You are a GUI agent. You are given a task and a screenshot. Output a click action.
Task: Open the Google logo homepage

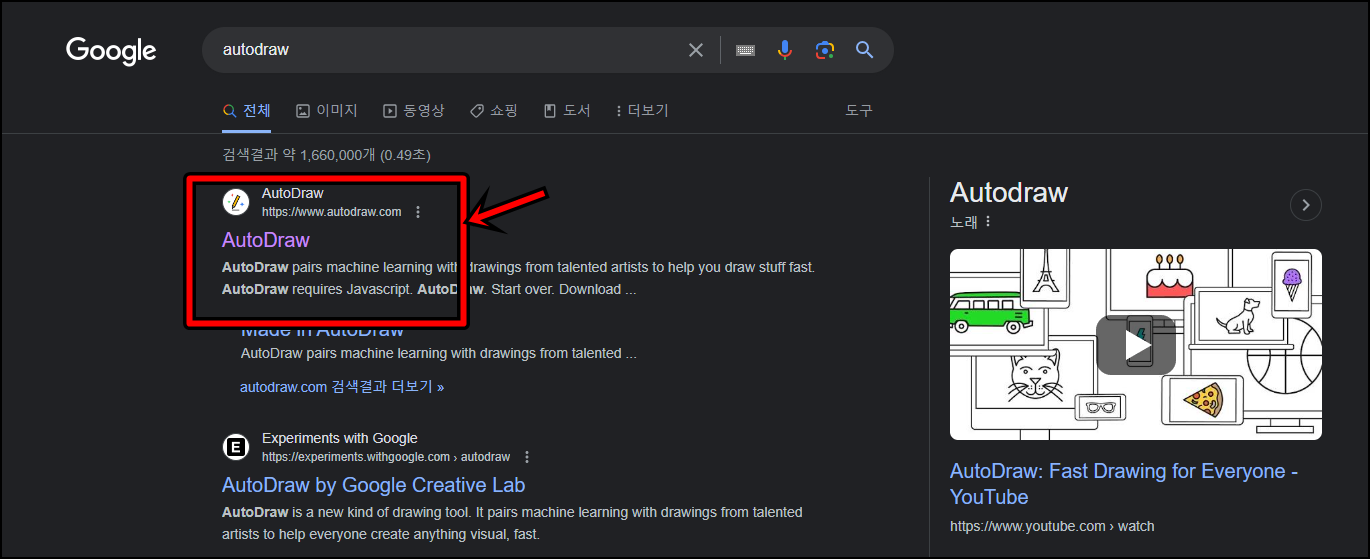tap(111, 50)
